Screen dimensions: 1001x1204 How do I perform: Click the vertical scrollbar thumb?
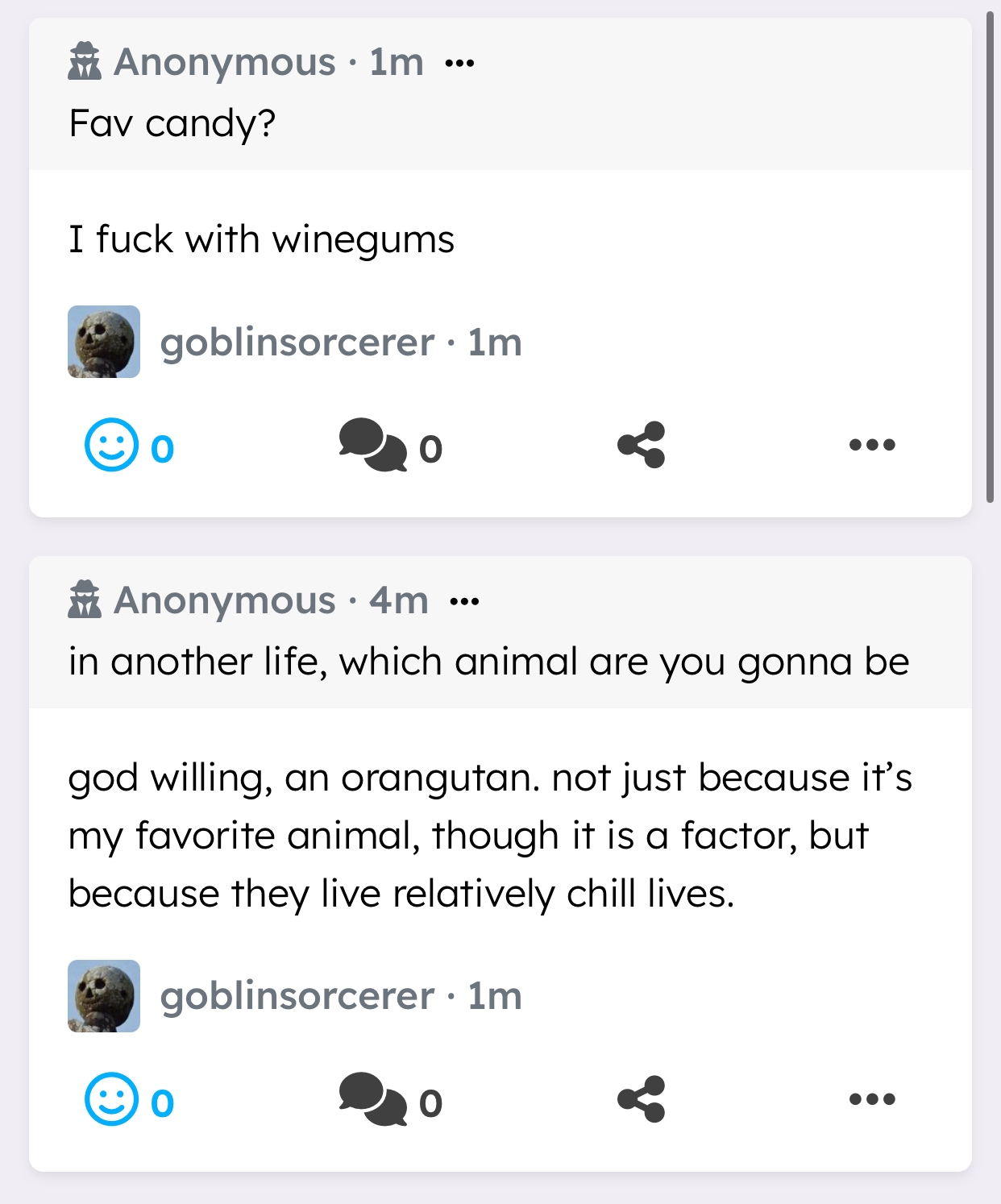(990, 258)
